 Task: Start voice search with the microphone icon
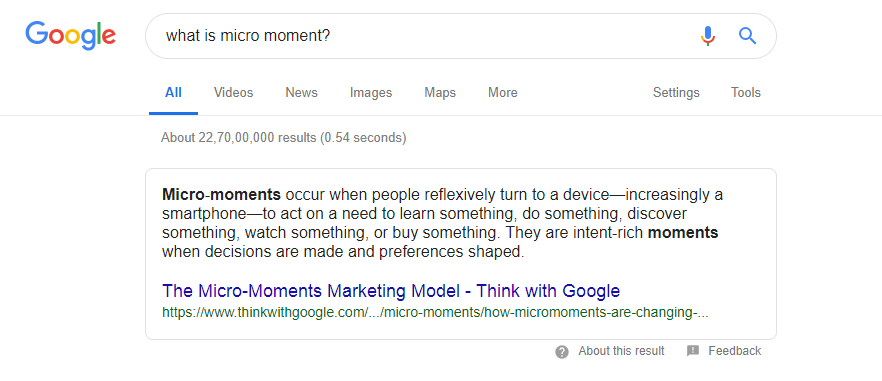(708, 36)
